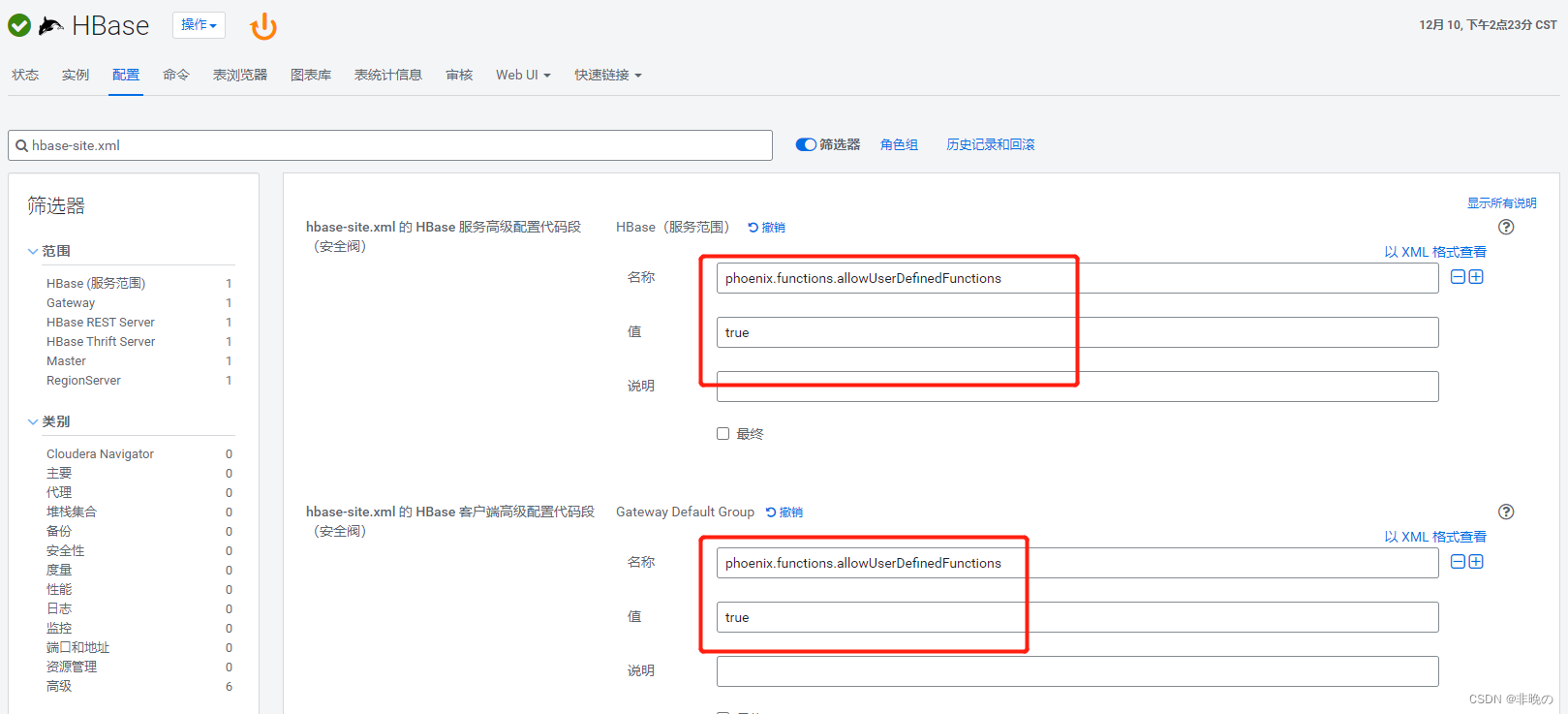
Task: Select the 配置 tab
Action: pos(126,75)
